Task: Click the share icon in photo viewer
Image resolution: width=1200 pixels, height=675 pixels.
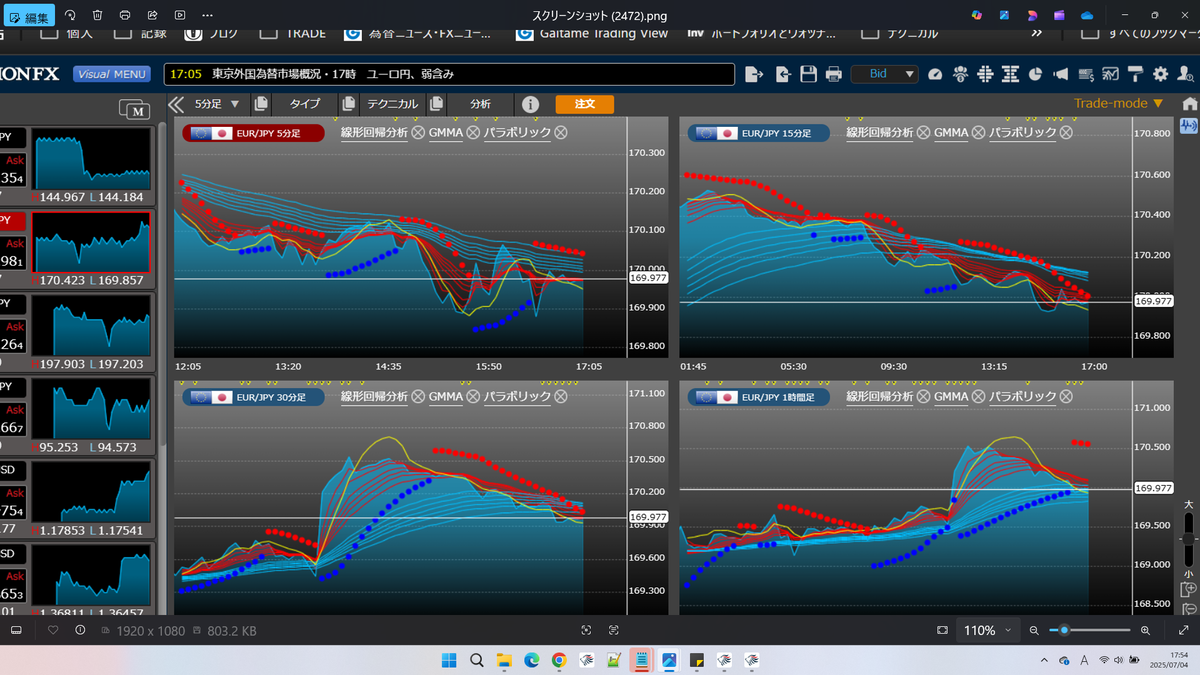Action: 152,15
